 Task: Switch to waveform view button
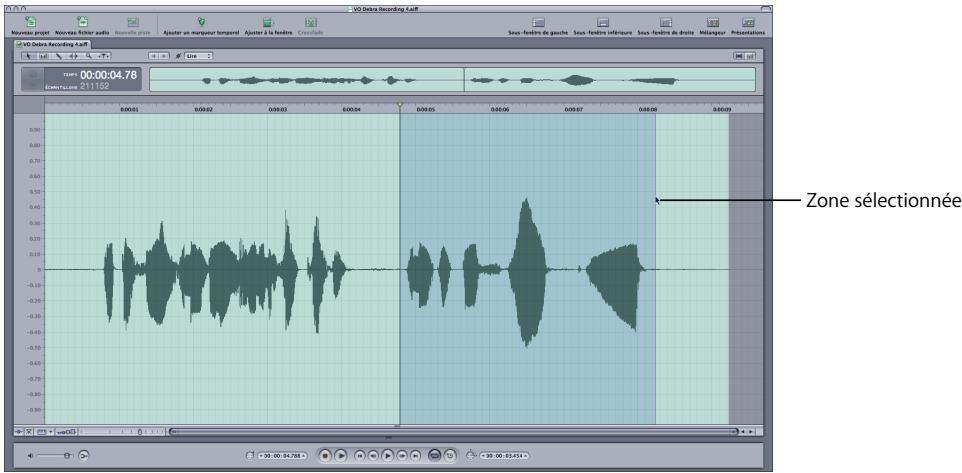click(740, 56)
